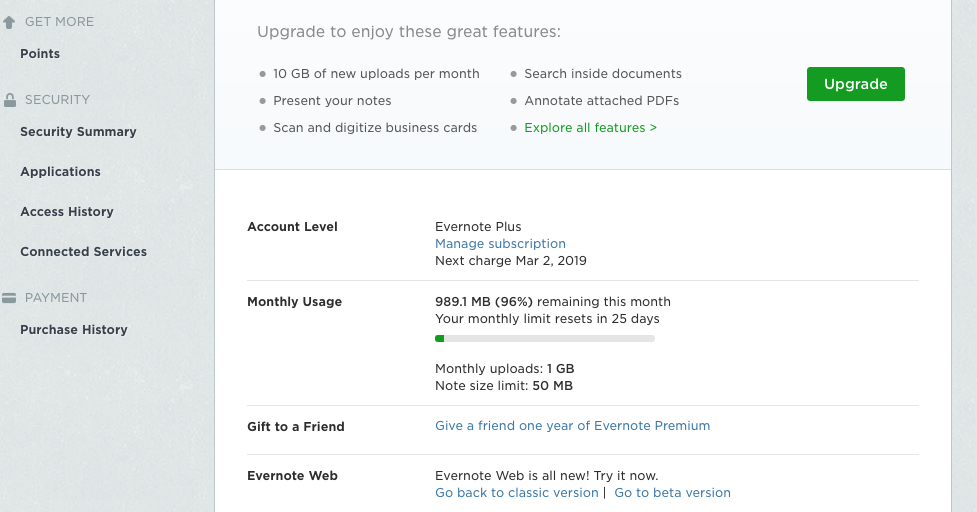977x512 pixels.
Task: Go back to classic version
Action: pos(516,493)
